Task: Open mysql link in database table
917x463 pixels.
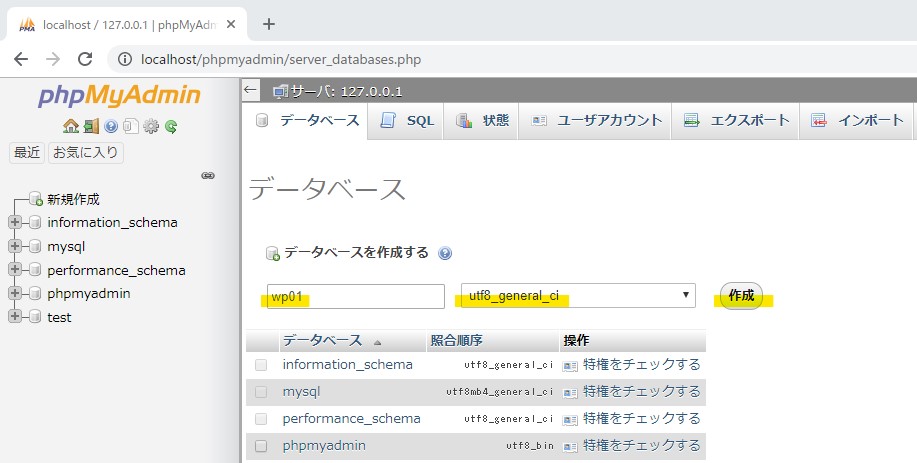Action: tap(301, 392)
